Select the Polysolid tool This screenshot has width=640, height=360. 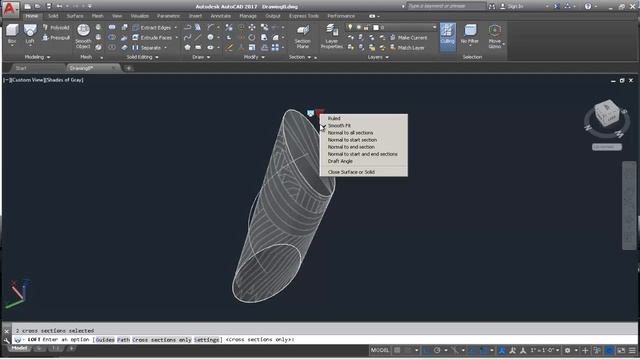56,28
